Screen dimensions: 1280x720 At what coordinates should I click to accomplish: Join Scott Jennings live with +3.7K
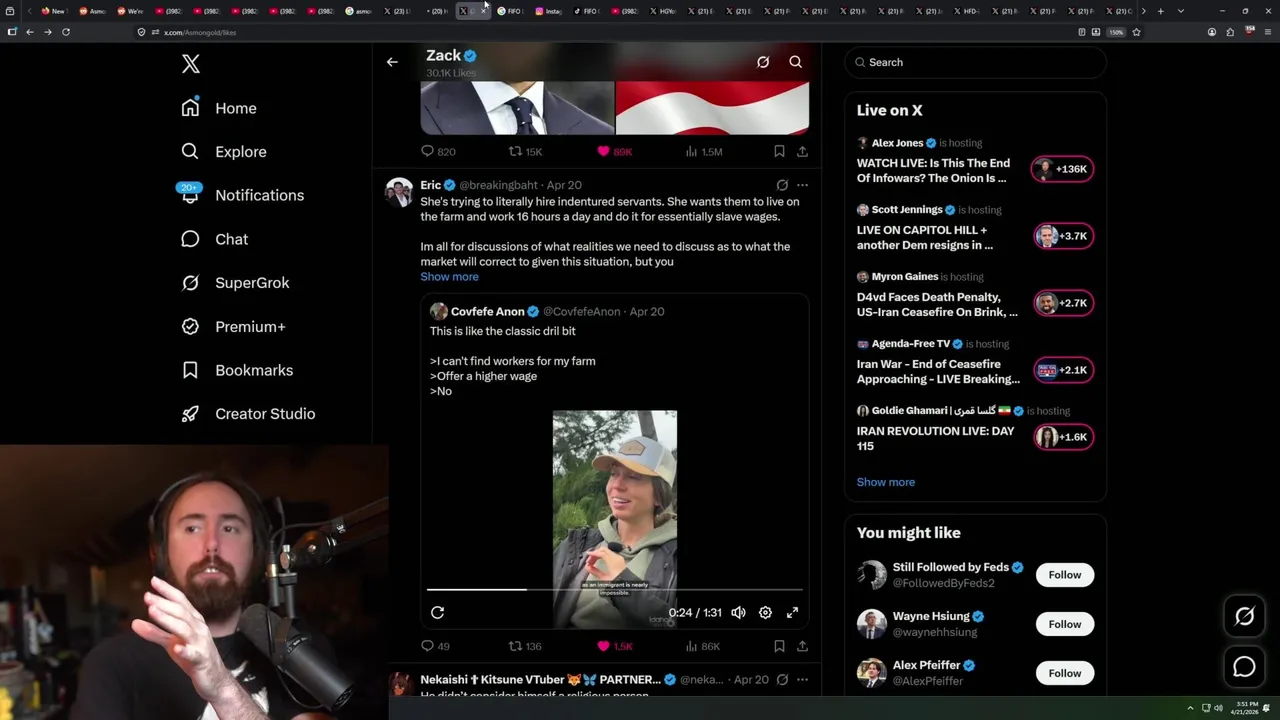pos(1062,236)
